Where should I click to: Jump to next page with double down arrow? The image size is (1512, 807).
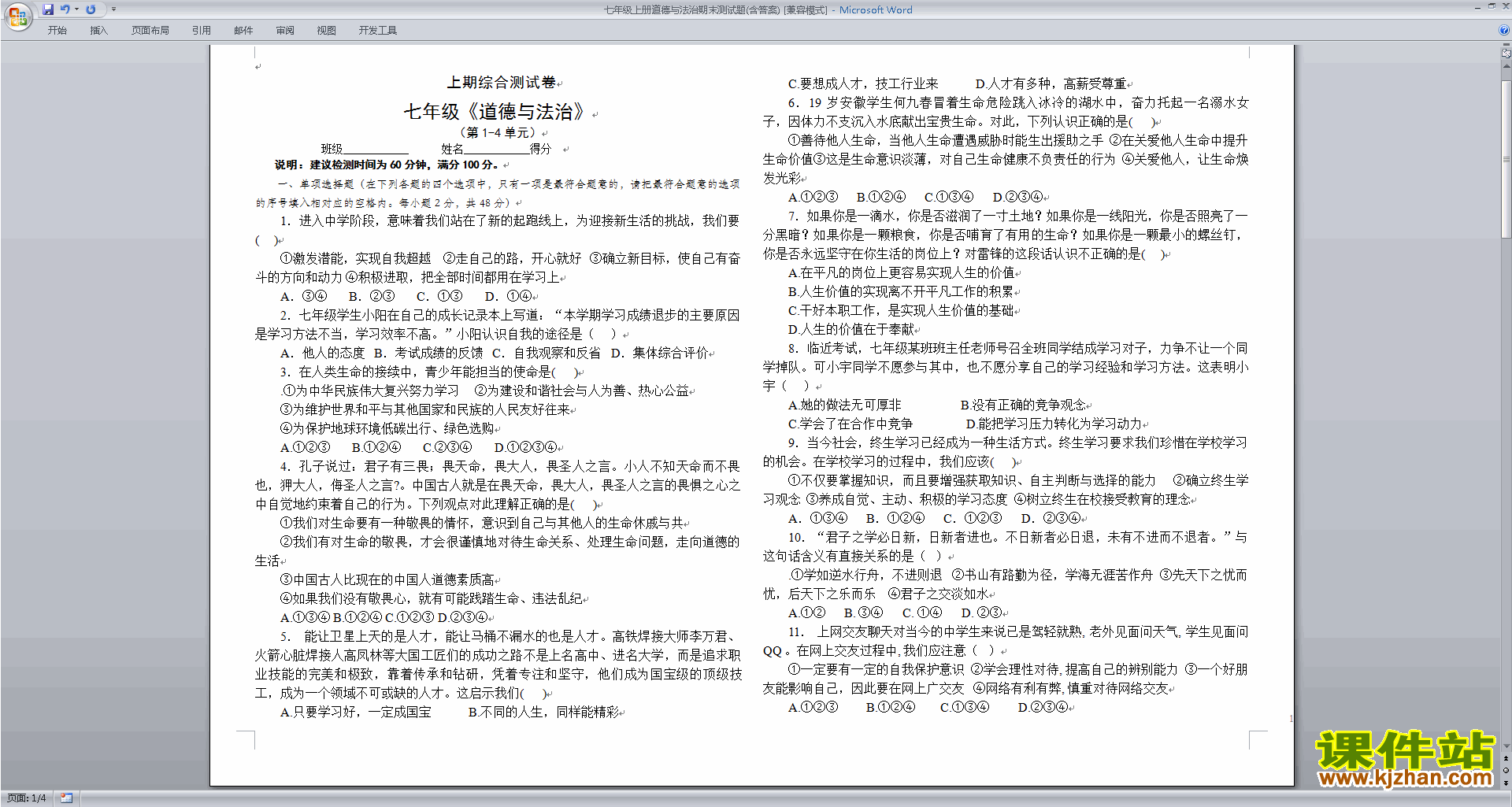point(1506,783)
